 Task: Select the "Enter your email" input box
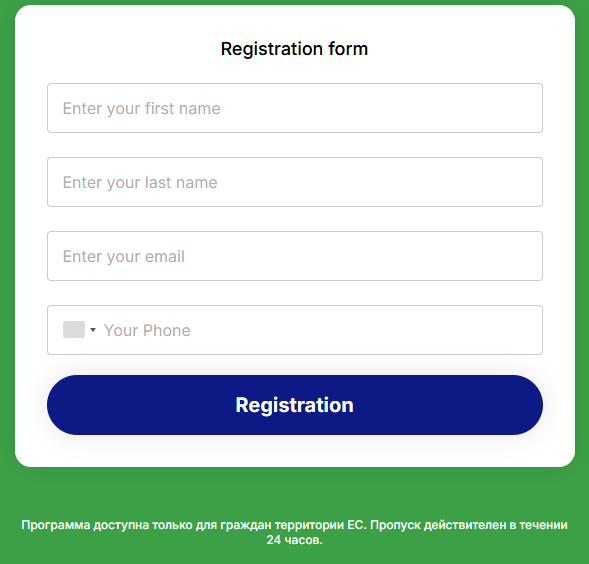(x=295, y=256)
